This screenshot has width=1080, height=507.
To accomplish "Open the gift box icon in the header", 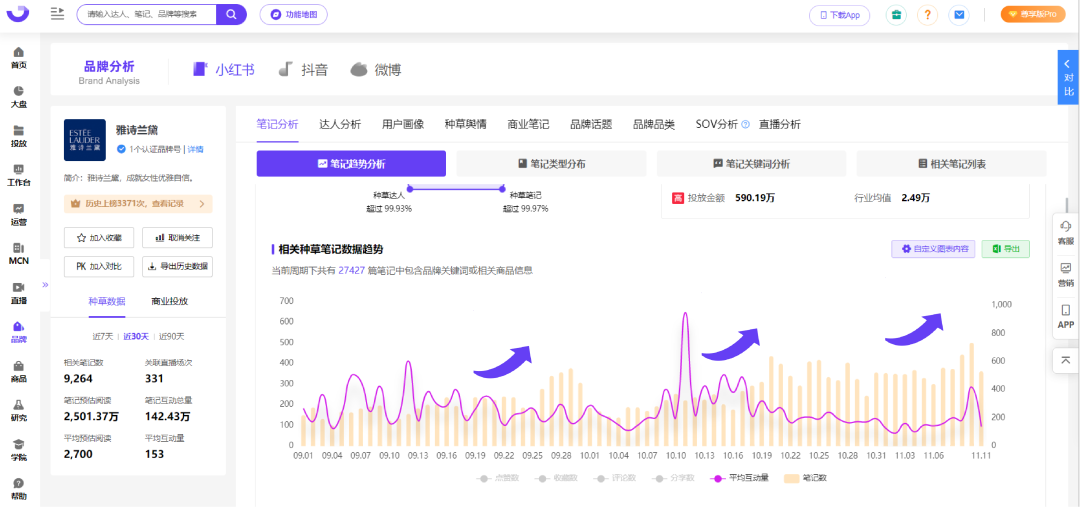I will pyautogui.click(x=896, y=14).
